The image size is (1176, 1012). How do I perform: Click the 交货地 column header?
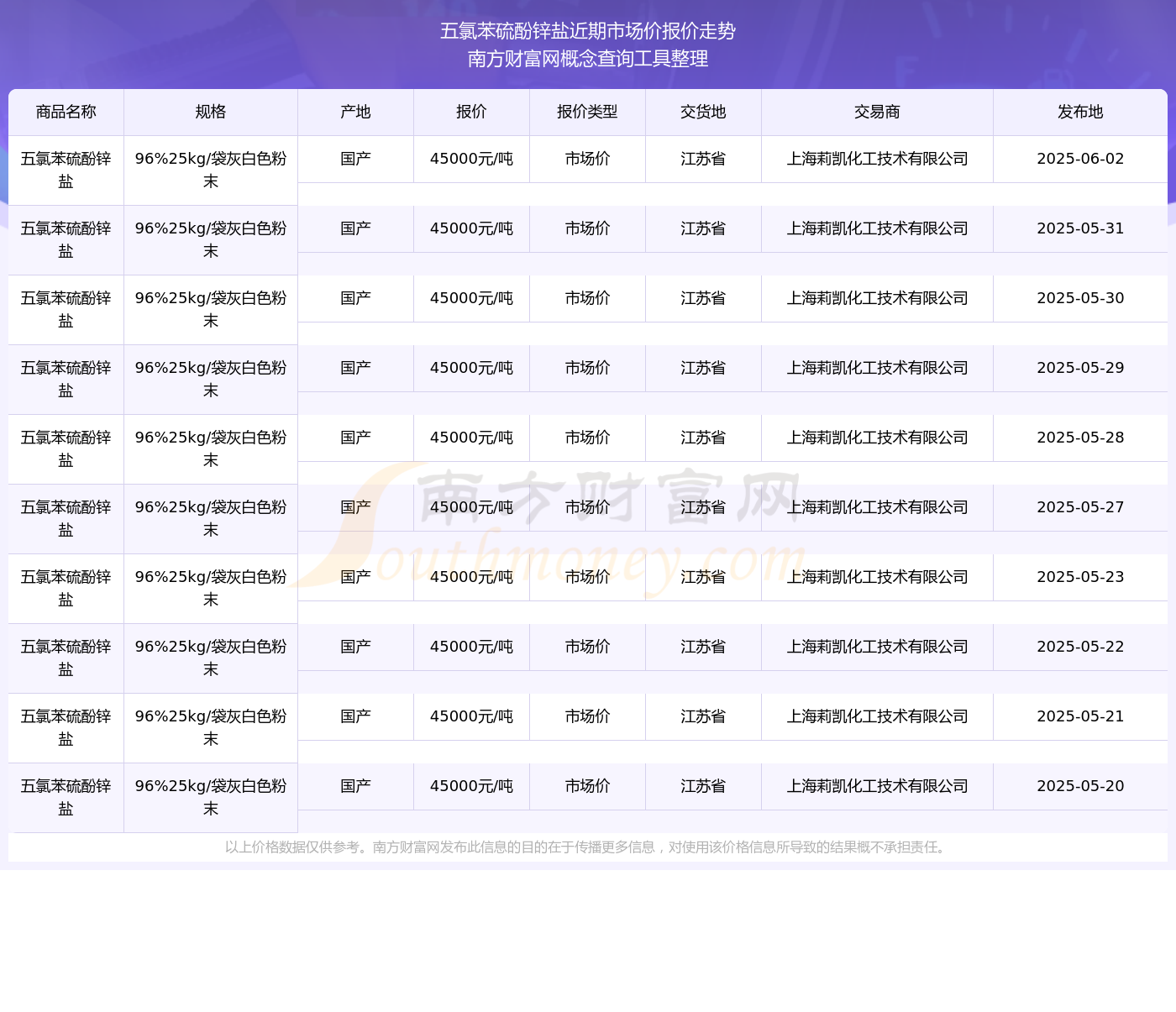click(704, 112)
